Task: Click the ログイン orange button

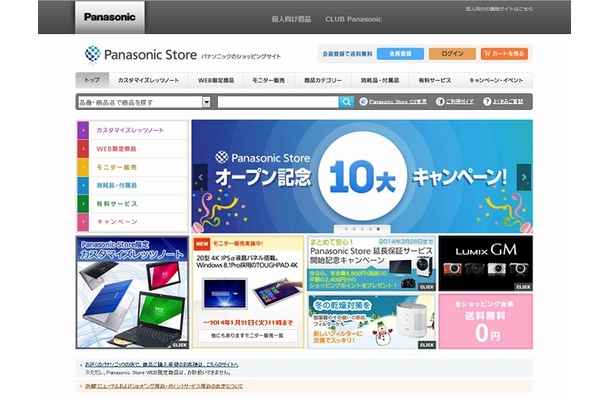Action: pos(452,54)
